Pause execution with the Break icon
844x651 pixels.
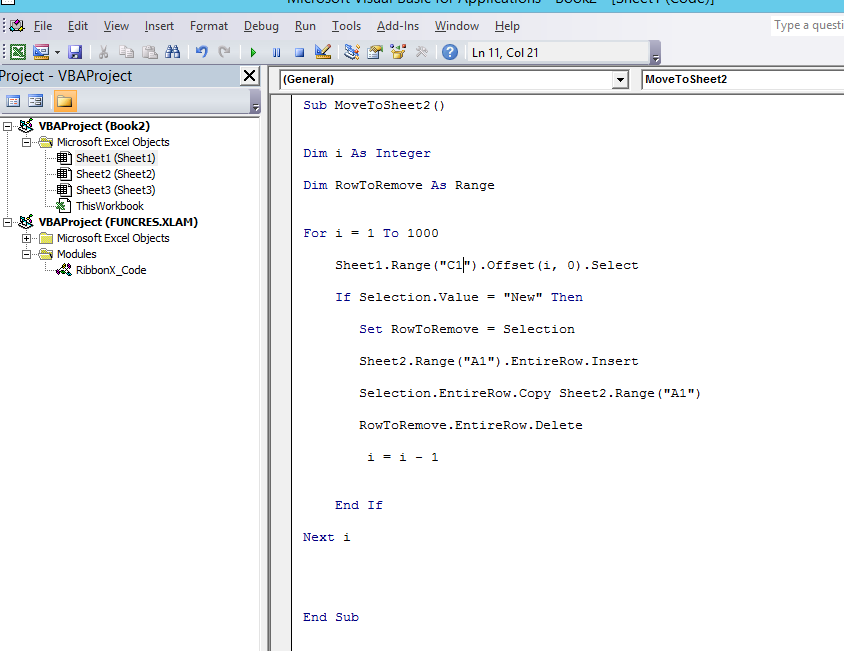(277, 52)
